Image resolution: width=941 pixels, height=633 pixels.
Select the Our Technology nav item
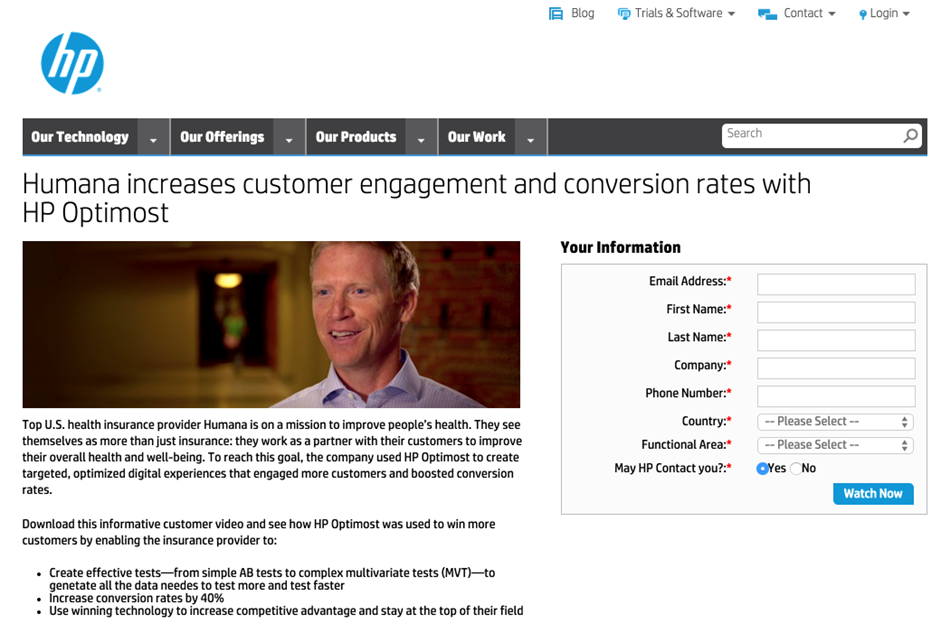tap(80, 137)
